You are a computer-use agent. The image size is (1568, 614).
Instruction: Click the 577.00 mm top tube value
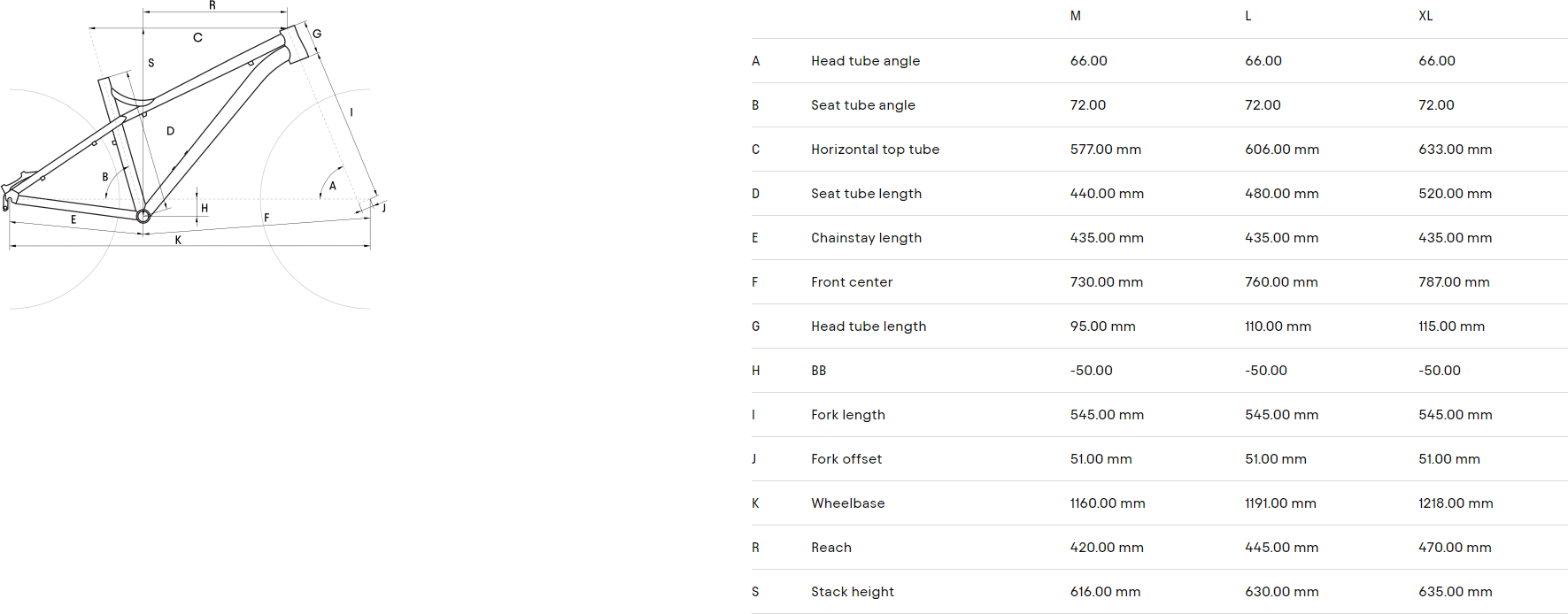pyautogui.click(x=1105, y=150)
